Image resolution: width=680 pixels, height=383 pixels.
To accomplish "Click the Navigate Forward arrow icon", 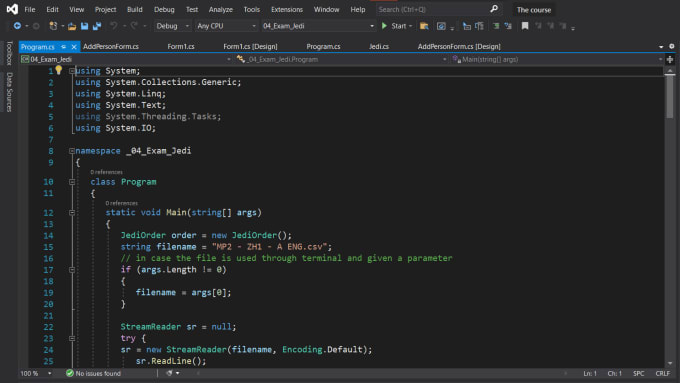I will click(x=36, y=26).
